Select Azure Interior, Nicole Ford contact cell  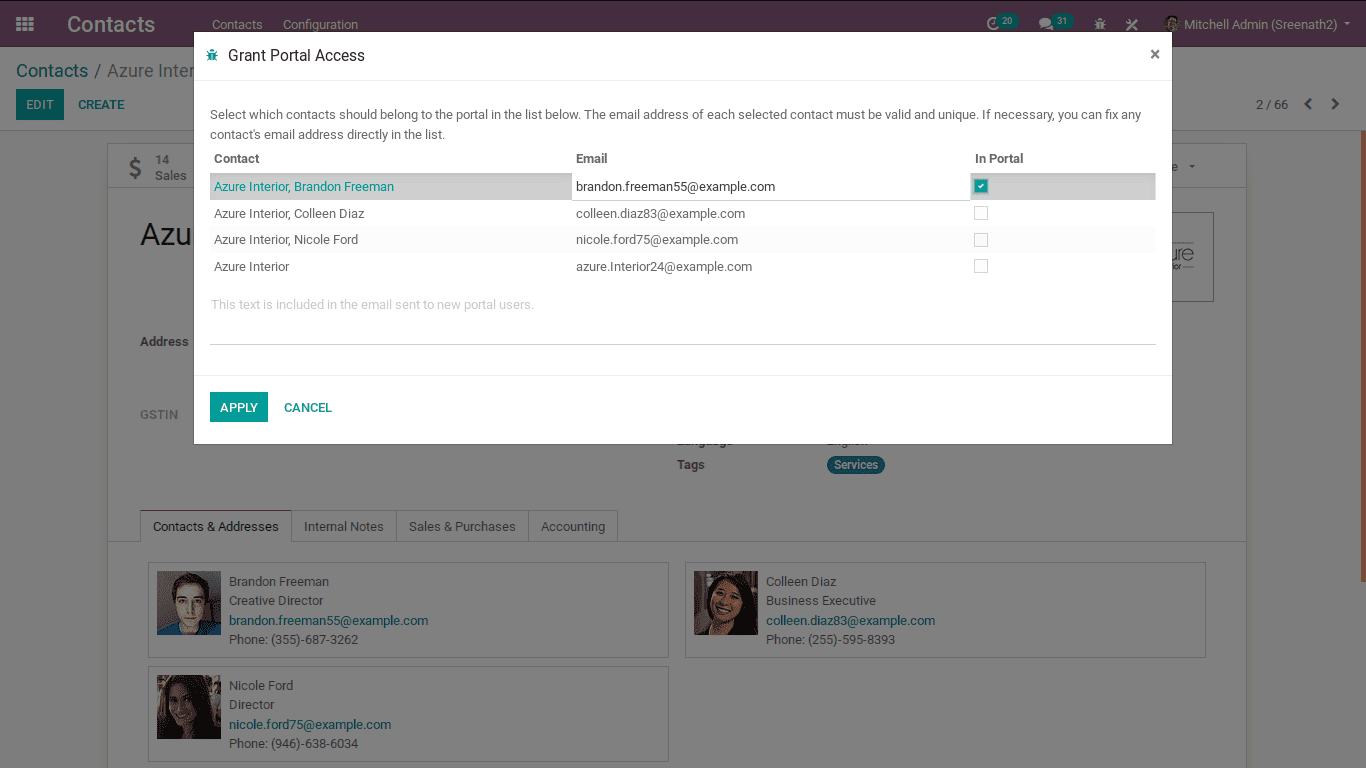391,240
